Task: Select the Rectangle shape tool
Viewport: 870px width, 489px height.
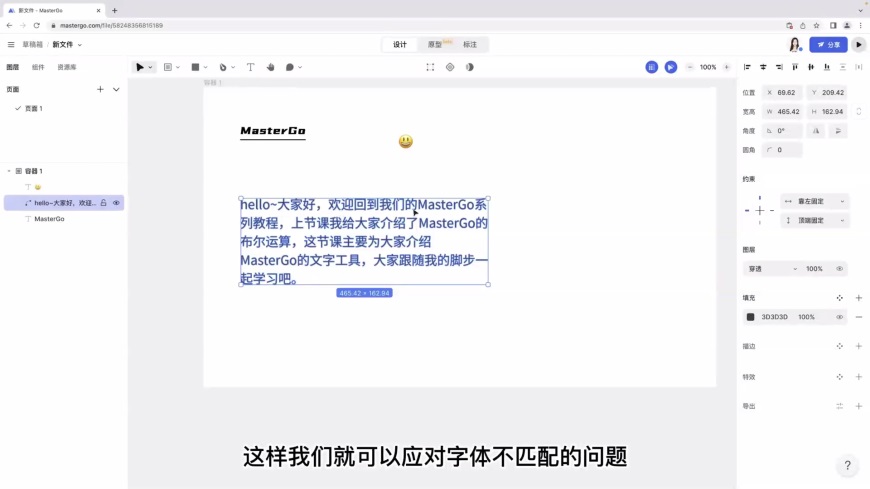Action: (195, 67)
